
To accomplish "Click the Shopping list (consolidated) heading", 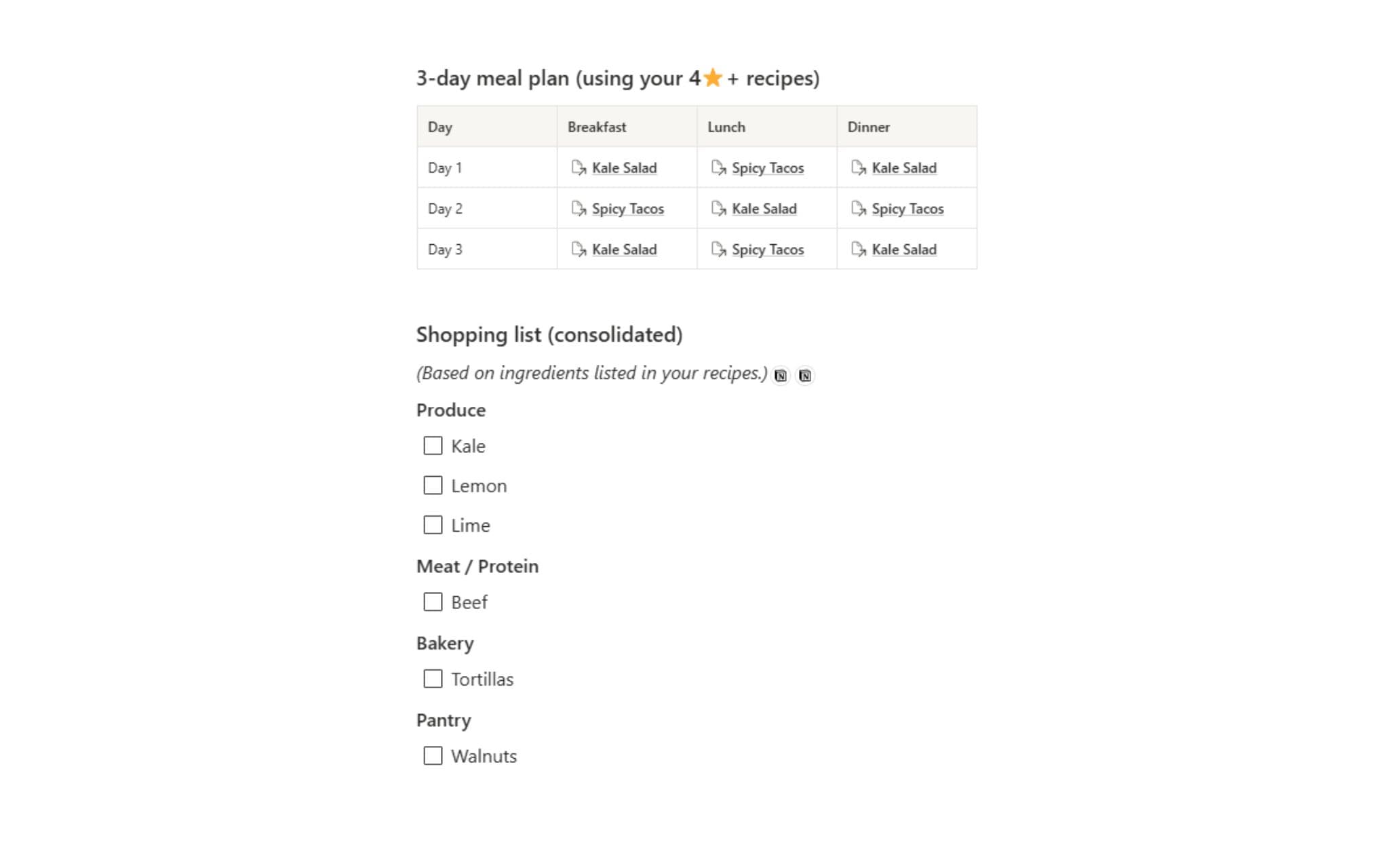I will [549, 334].
